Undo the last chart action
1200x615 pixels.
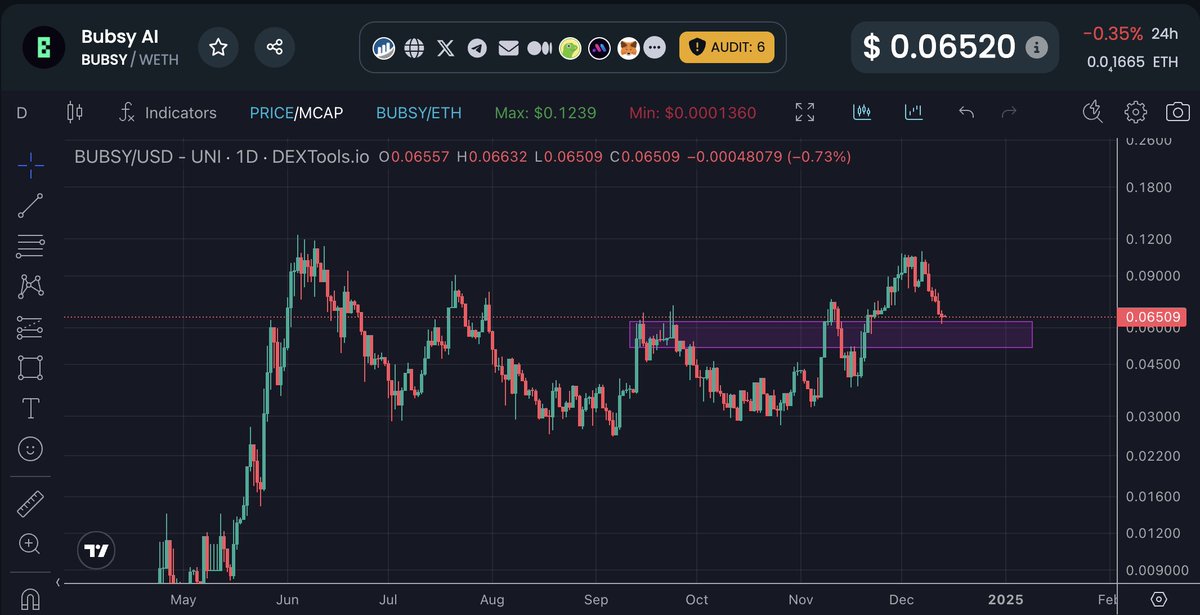pos(966,112)
